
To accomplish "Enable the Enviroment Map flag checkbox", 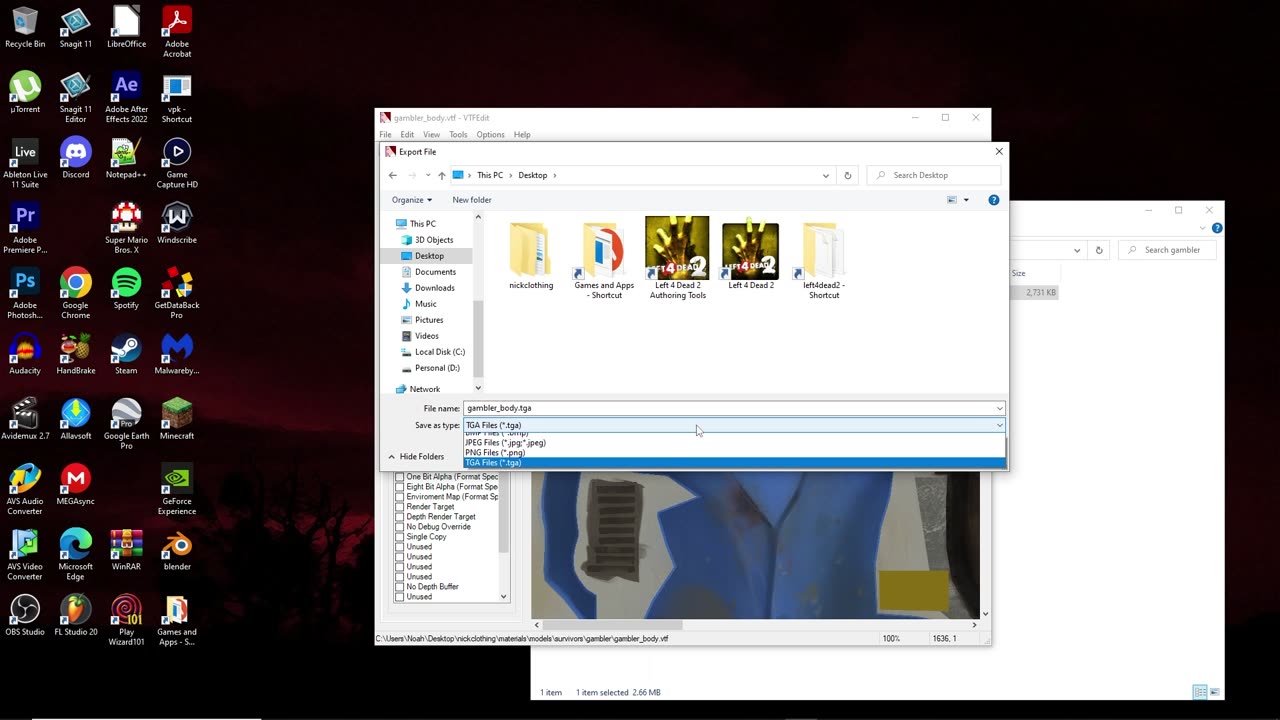I will 400,497.
